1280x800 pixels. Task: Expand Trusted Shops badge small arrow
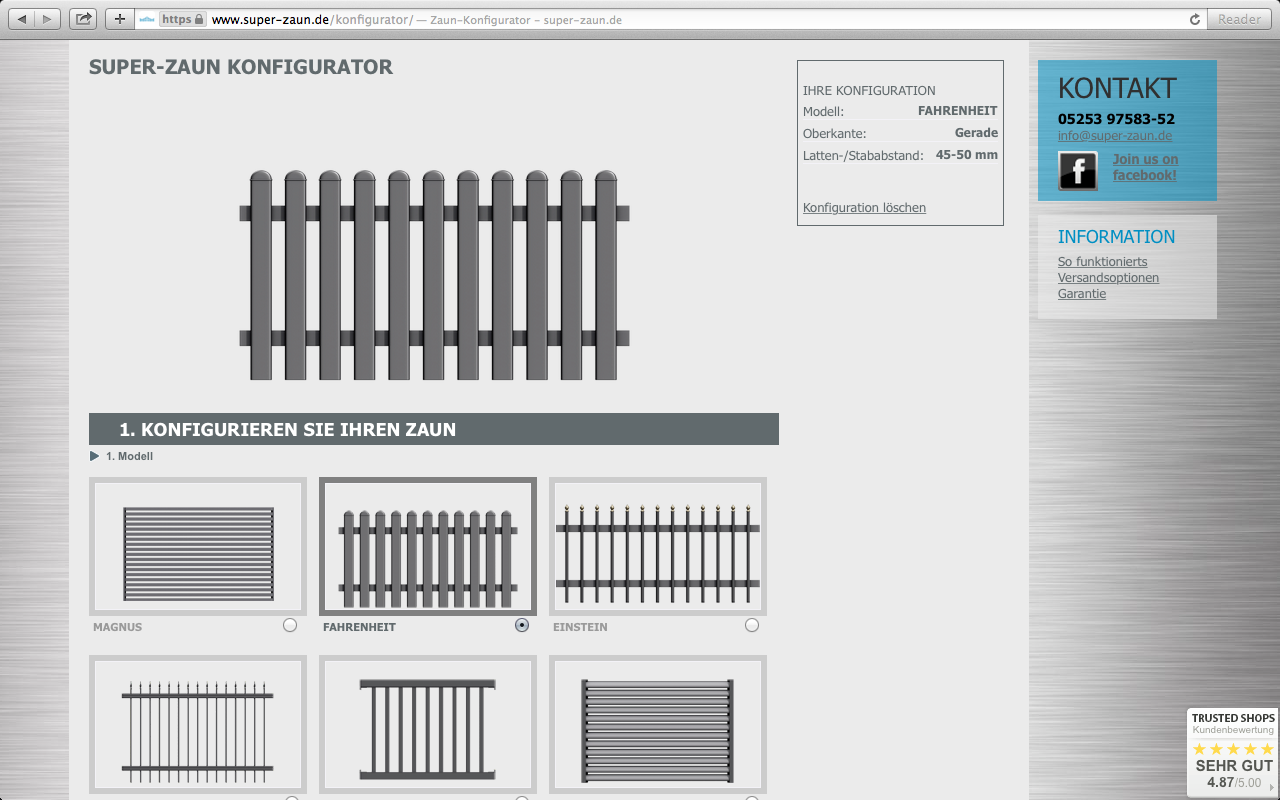(x=1272, y=787)
